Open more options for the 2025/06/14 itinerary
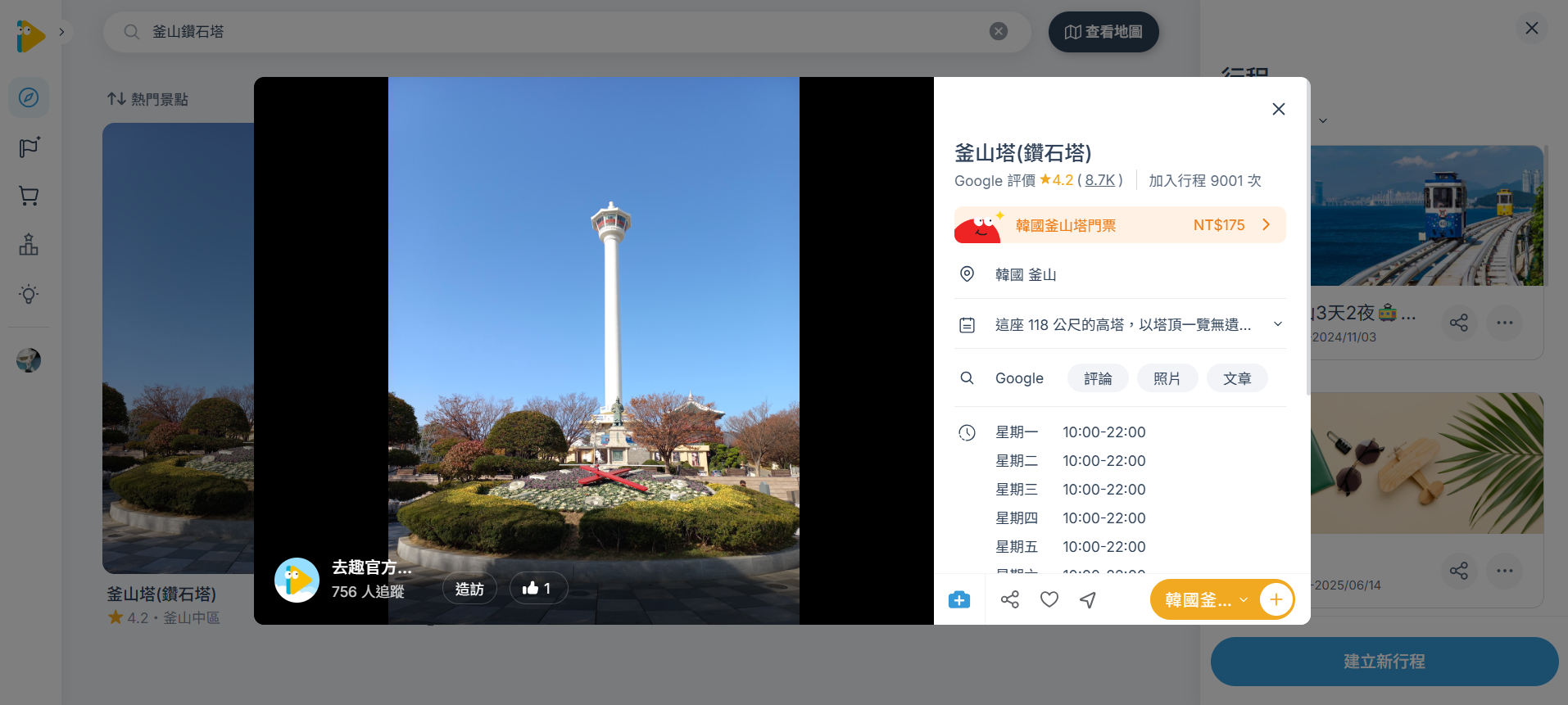 point(1505,571)
